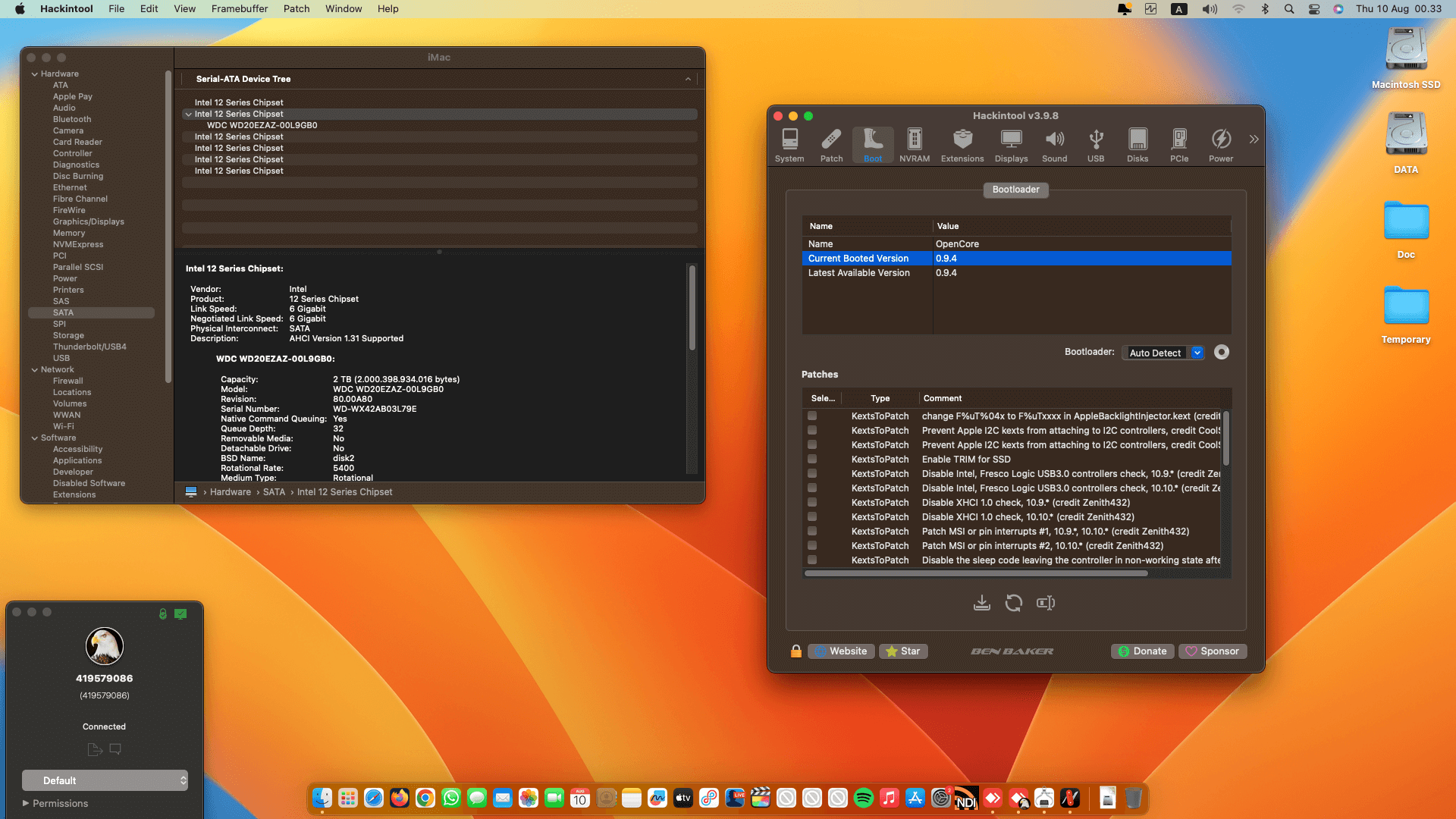Select Graphics/Displays in hardware sidebar
Image resolution: width=1456 pixels, height=819 pixels.
pyautogui.click(x=88, y=221)
